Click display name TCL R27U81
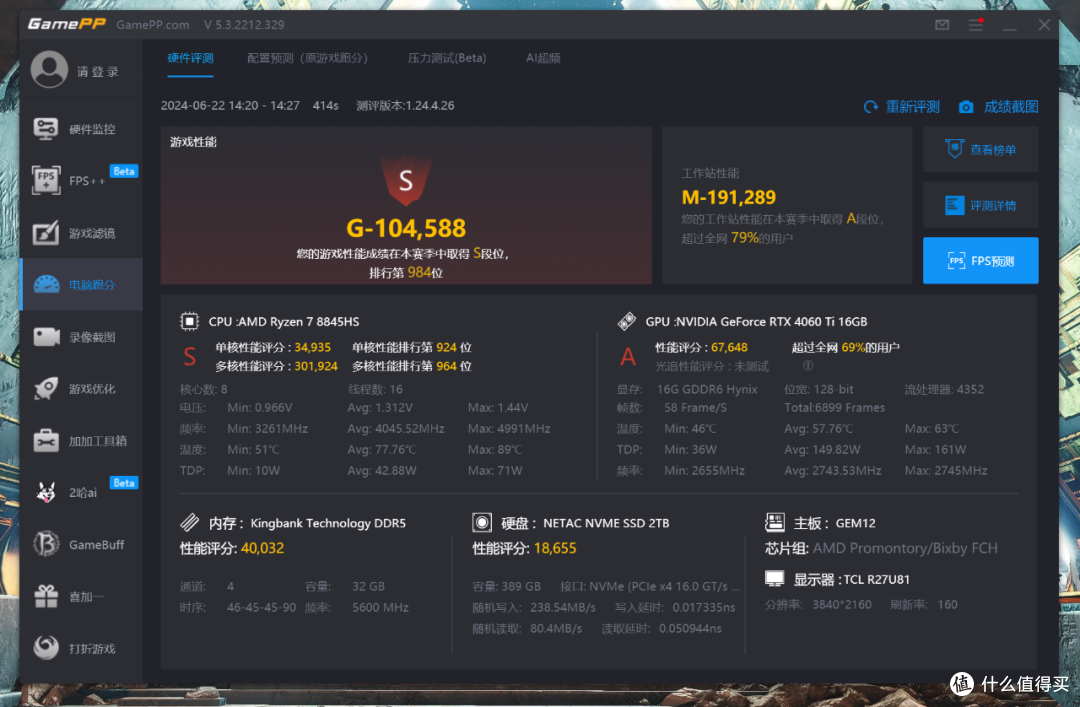Screen dimensions: 1080x707 tap(876, 580)
